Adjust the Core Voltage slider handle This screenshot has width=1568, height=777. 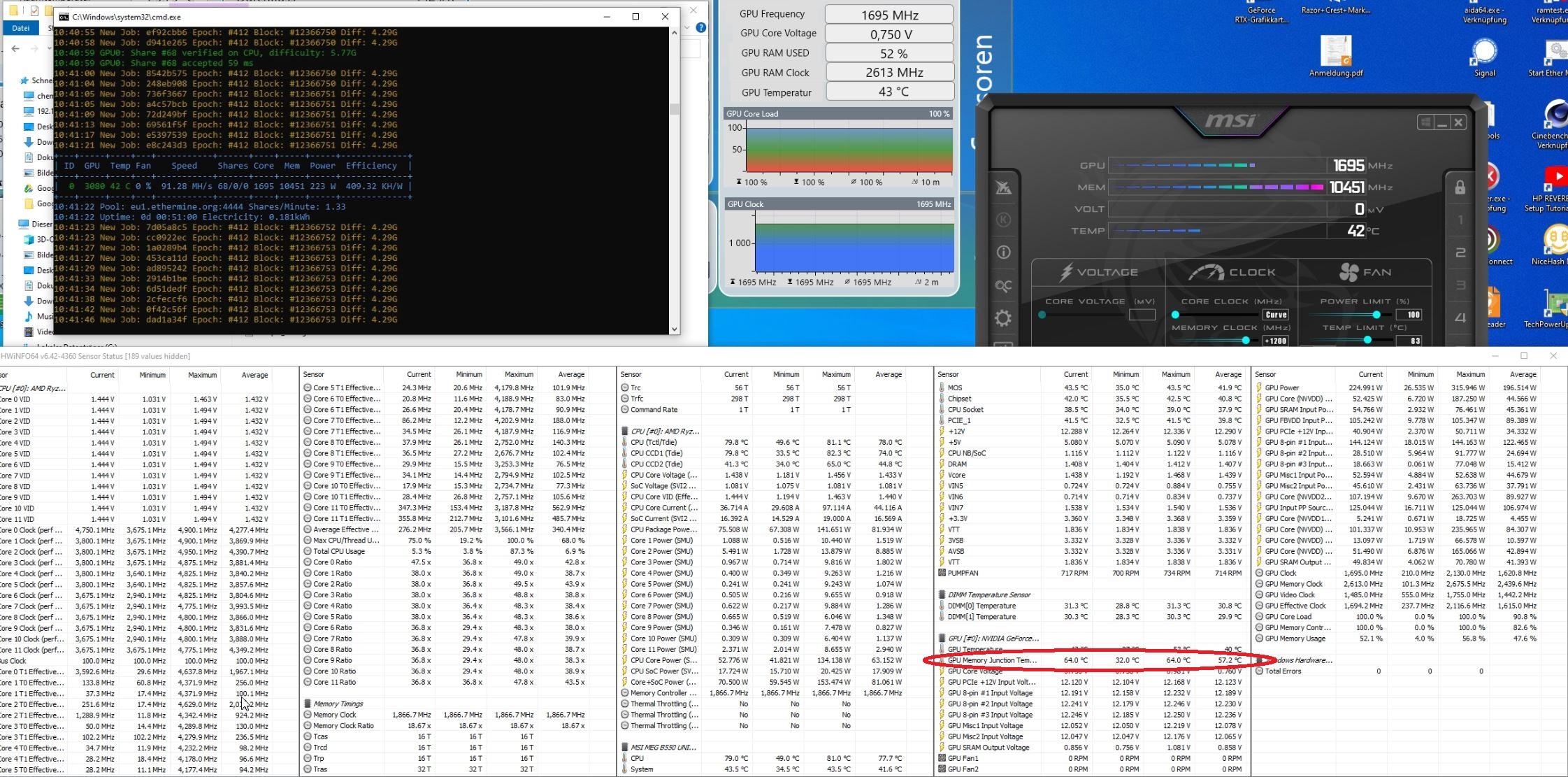[x=1042, y=315]
